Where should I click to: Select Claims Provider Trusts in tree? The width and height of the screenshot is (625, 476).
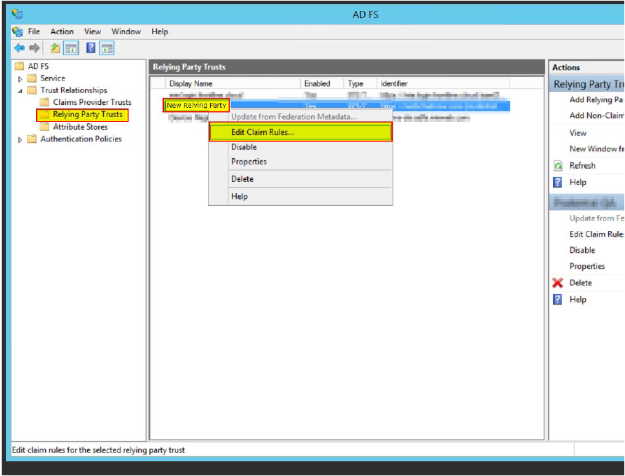coord(92,102)
